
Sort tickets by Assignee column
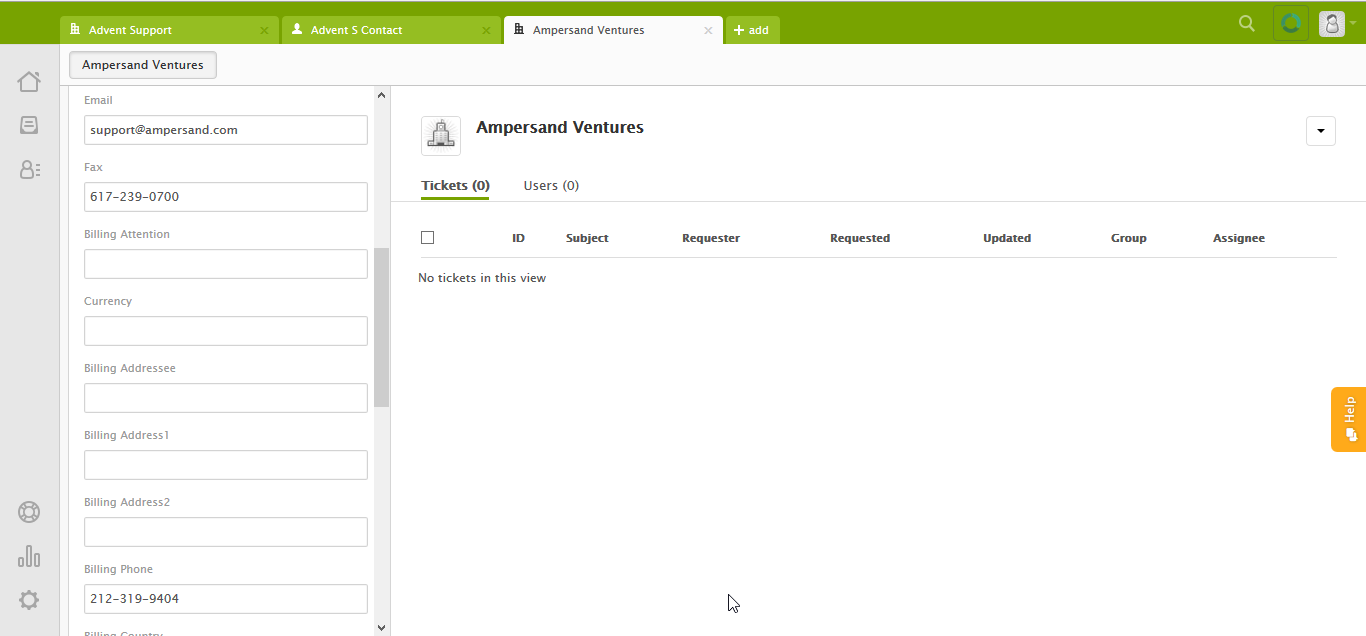1239,238
